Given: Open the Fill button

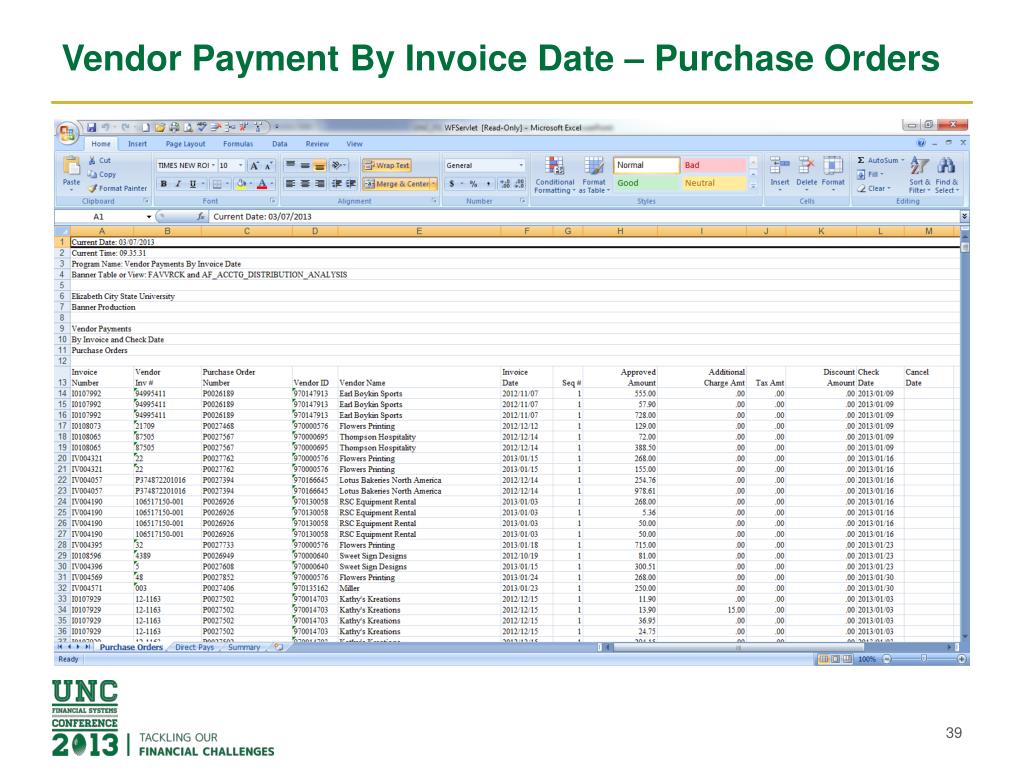Looking at the screenshot, I should click(x=871, y=174).
